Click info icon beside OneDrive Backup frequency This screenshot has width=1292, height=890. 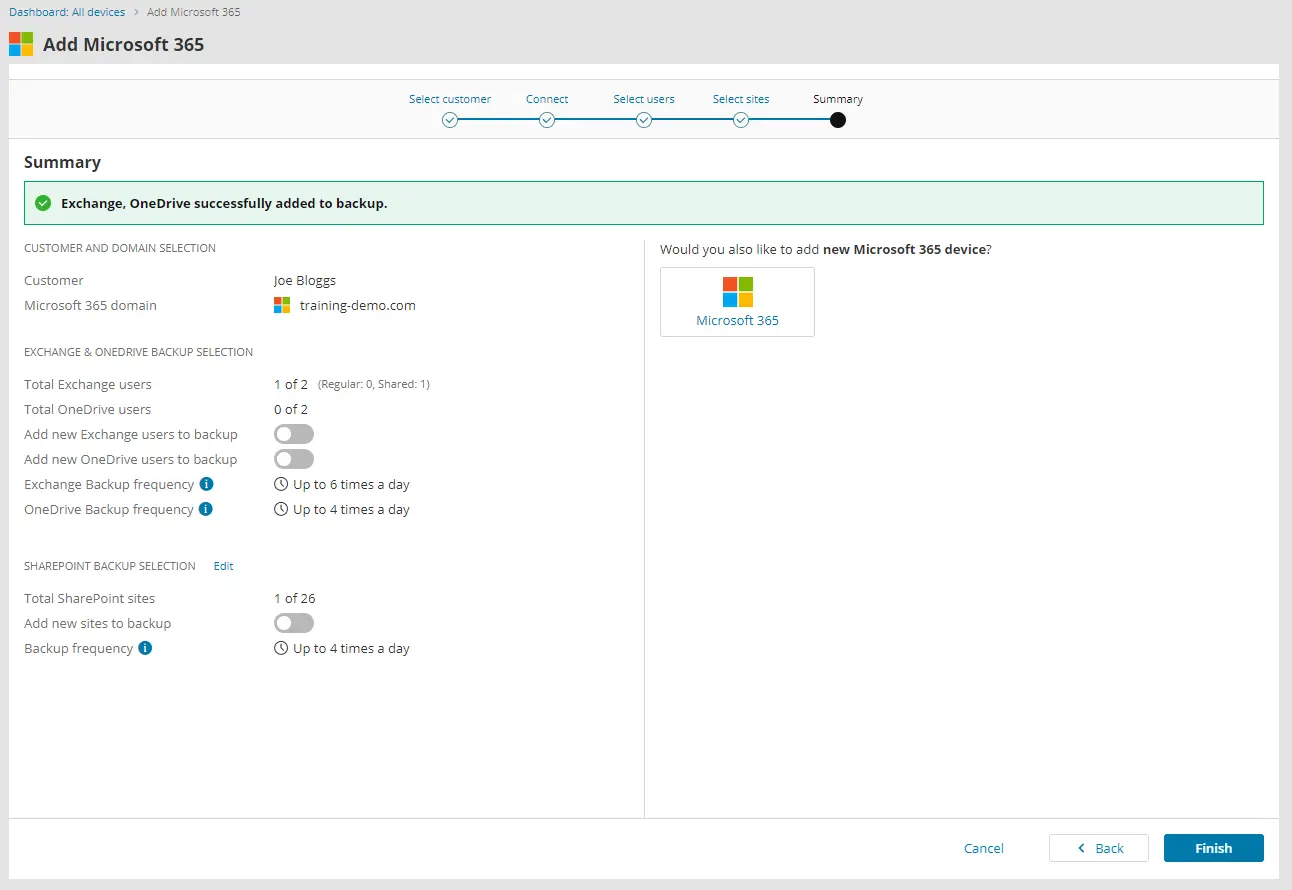click(206, 509)
